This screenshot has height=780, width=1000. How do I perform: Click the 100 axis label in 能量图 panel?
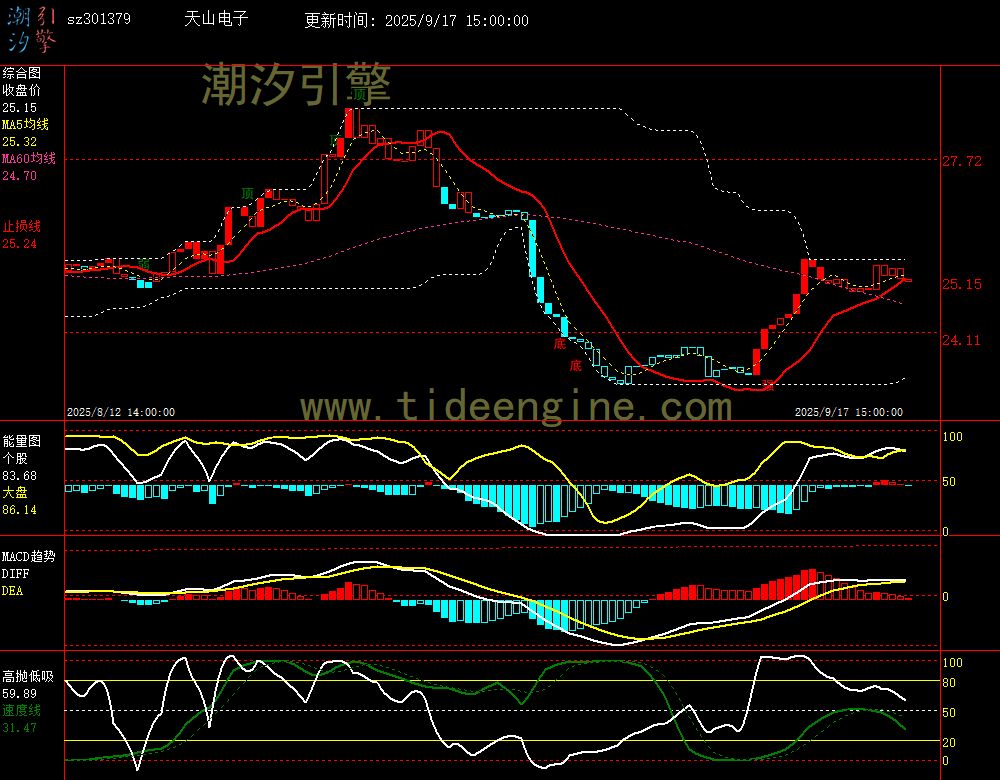(953, 437)
